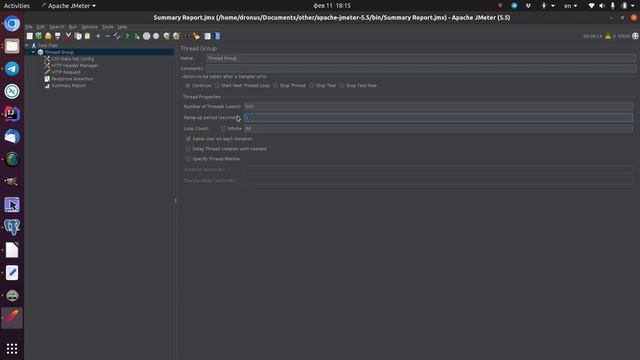
Task: Click the Clear results toolbar icon
Action: click(167, 36)
